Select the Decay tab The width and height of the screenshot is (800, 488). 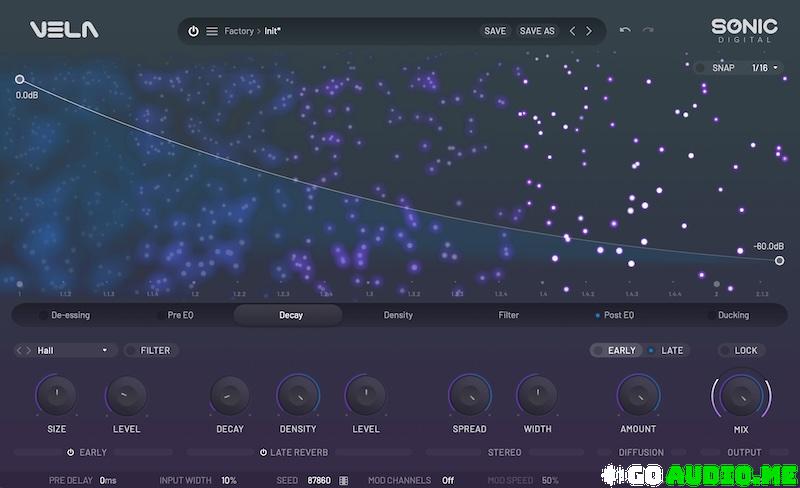(x=288, y=315)
